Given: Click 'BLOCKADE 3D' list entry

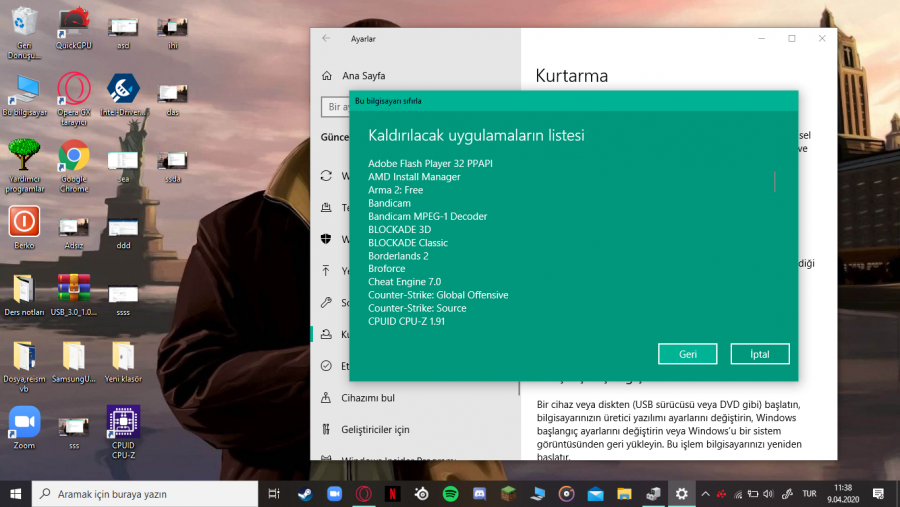Looking at the screenshot, I should pyautogui.click(x=399, y=230).
